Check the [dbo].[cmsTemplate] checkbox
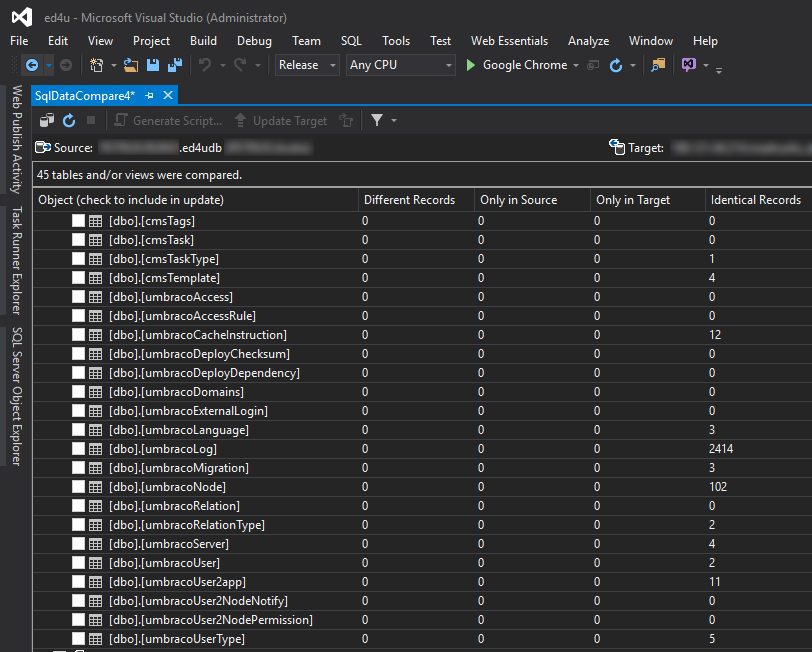Screen dimensions: 812x652 78,278
